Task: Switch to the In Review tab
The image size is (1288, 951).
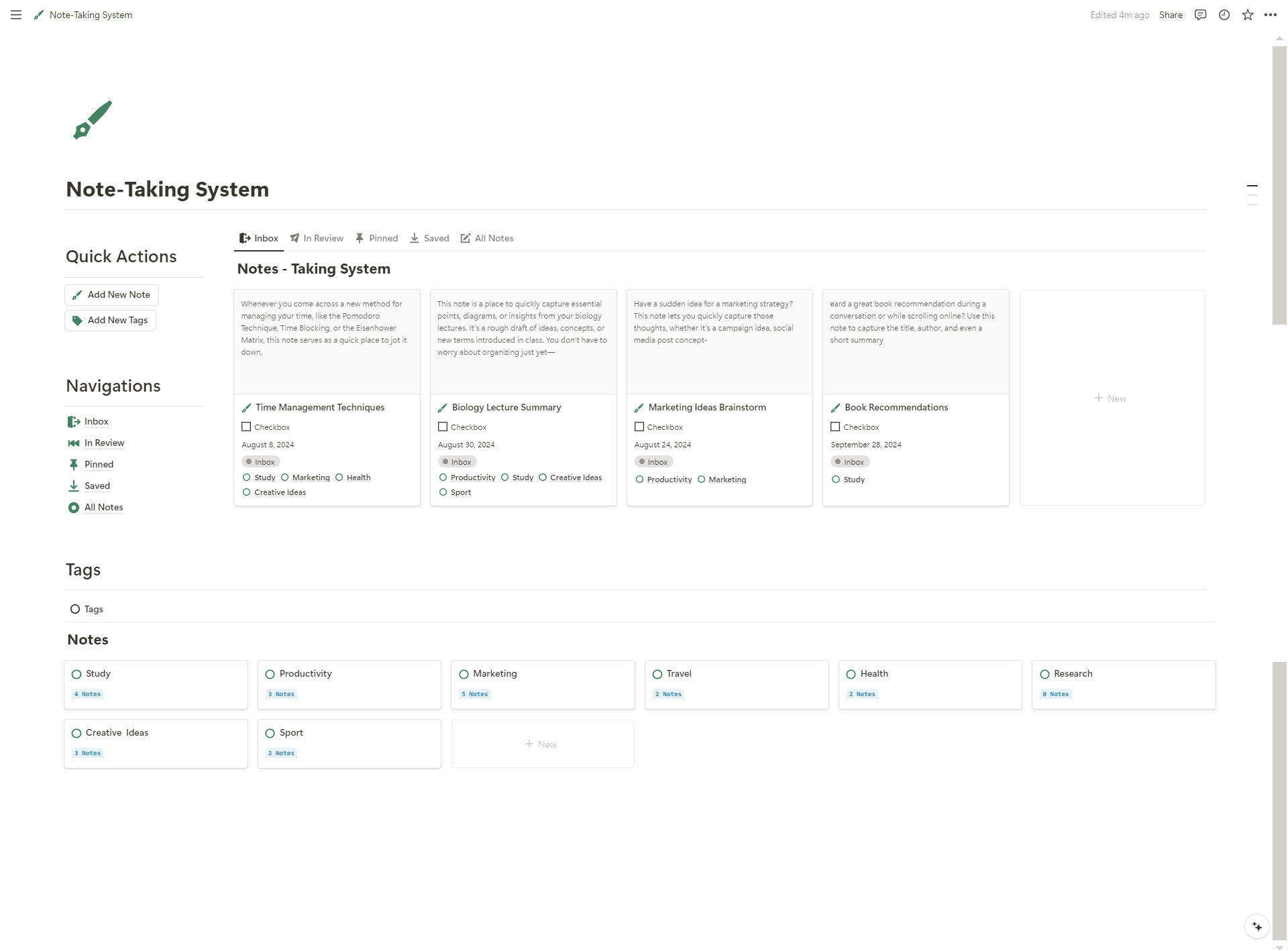Action: click(x=316, y=238)
